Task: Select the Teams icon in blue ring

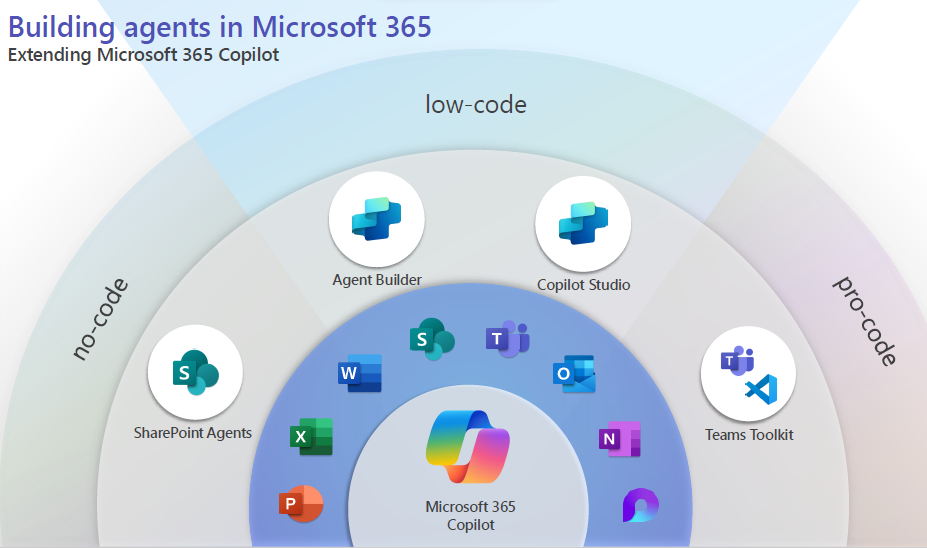Action: [507, 339]
